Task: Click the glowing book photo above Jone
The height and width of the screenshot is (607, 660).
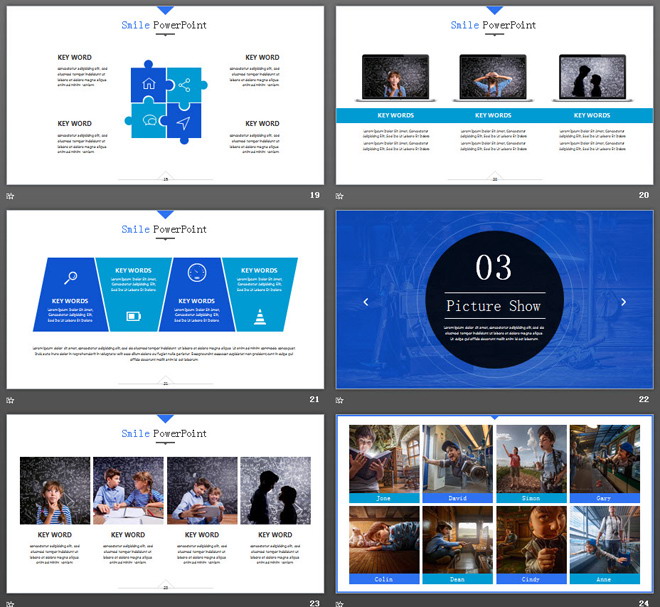Action: pyautogui.click(x=384, y=459)
